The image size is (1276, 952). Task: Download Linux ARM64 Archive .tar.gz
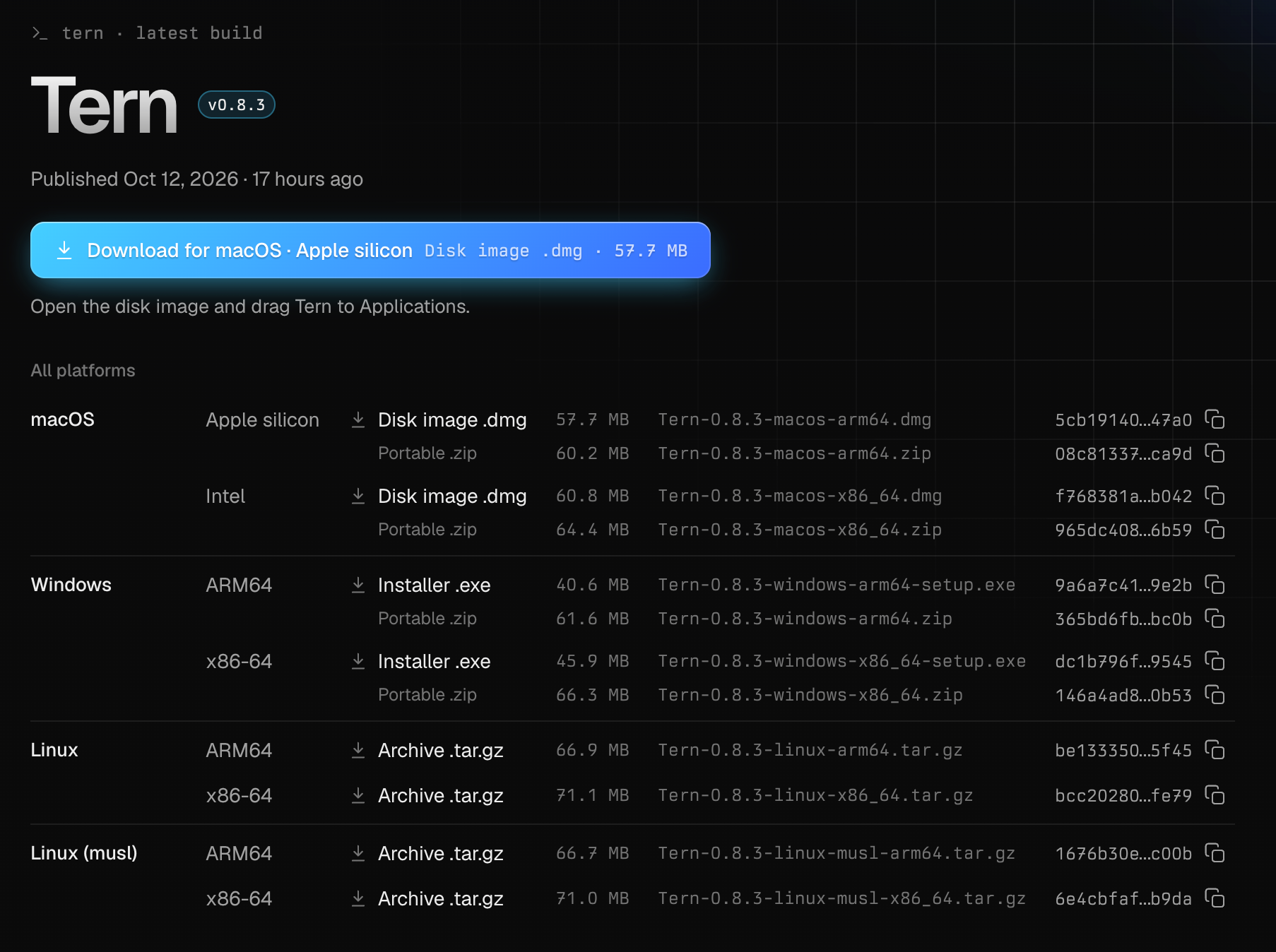(427, 750)
